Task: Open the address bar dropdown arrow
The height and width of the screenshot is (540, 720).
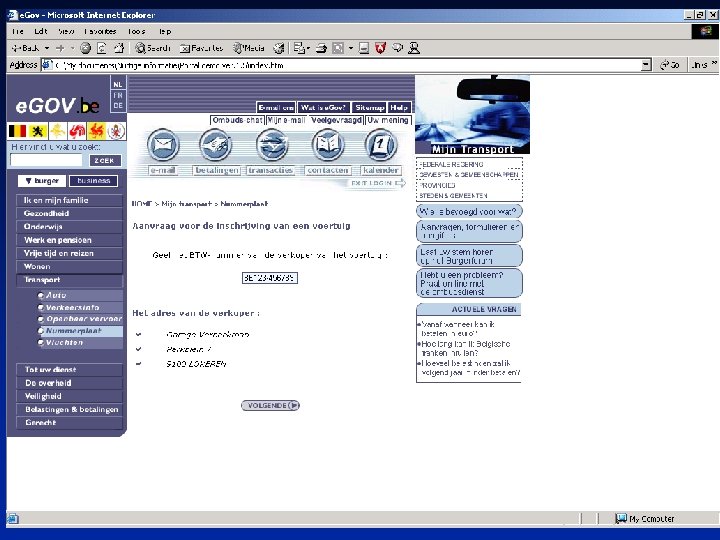Action: [646, 65]
